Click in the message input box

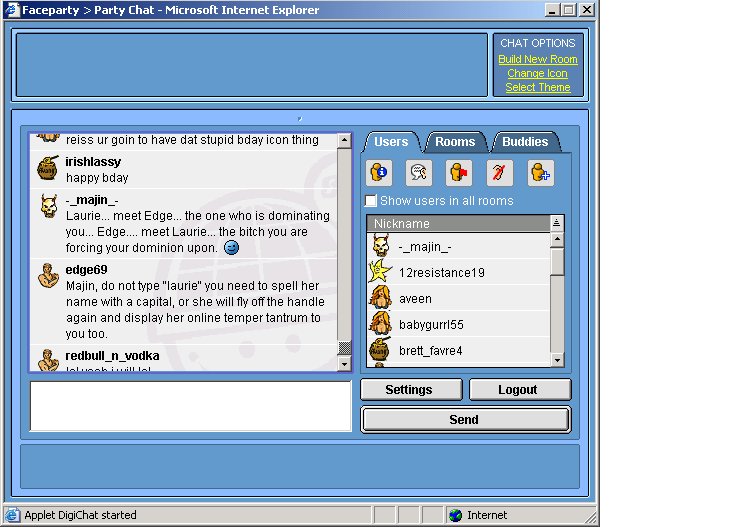tap(190, 406)
